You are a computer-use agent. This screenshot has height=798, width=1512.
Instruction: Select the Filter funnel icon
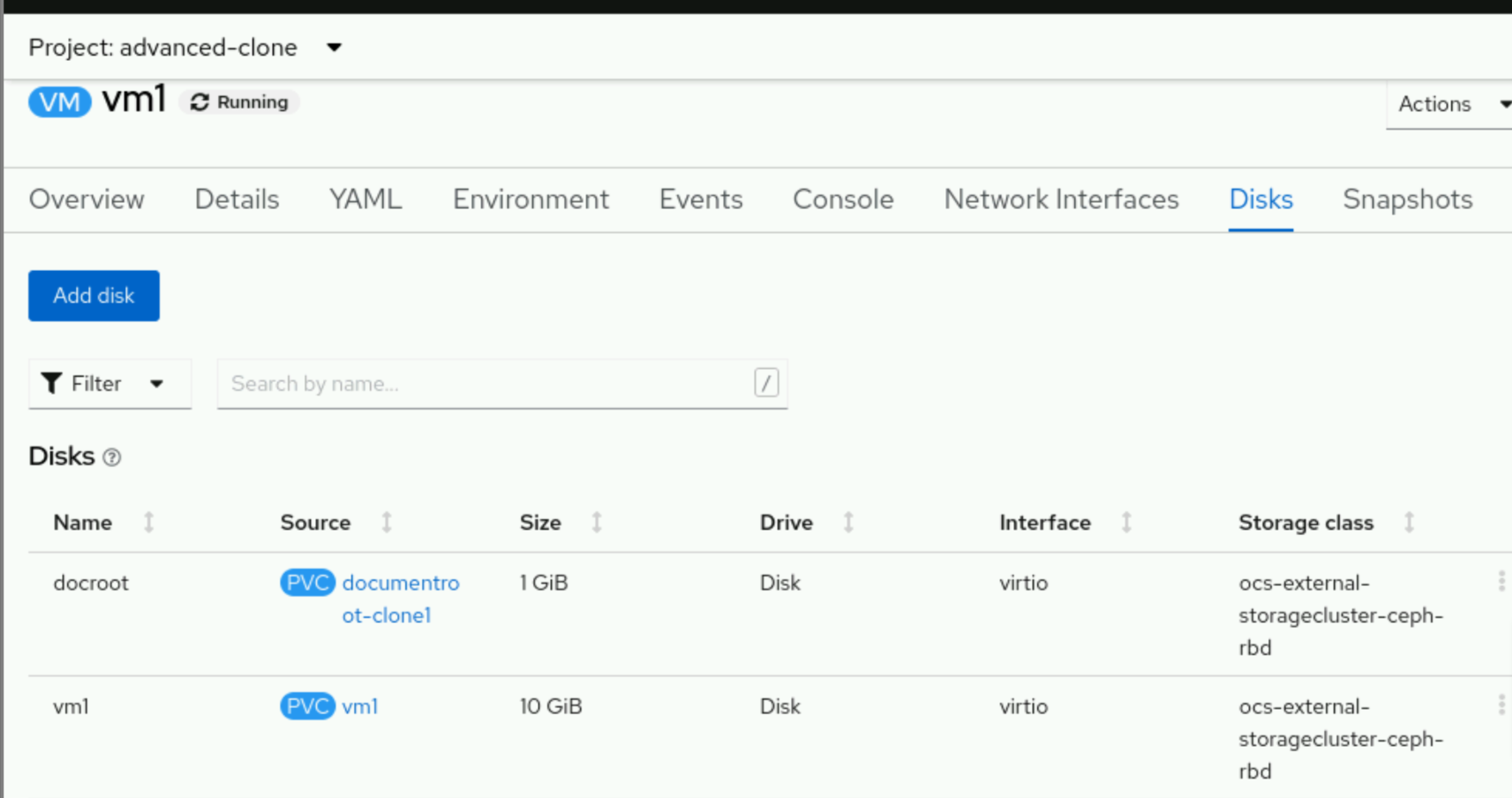click(x=51, y=383)
